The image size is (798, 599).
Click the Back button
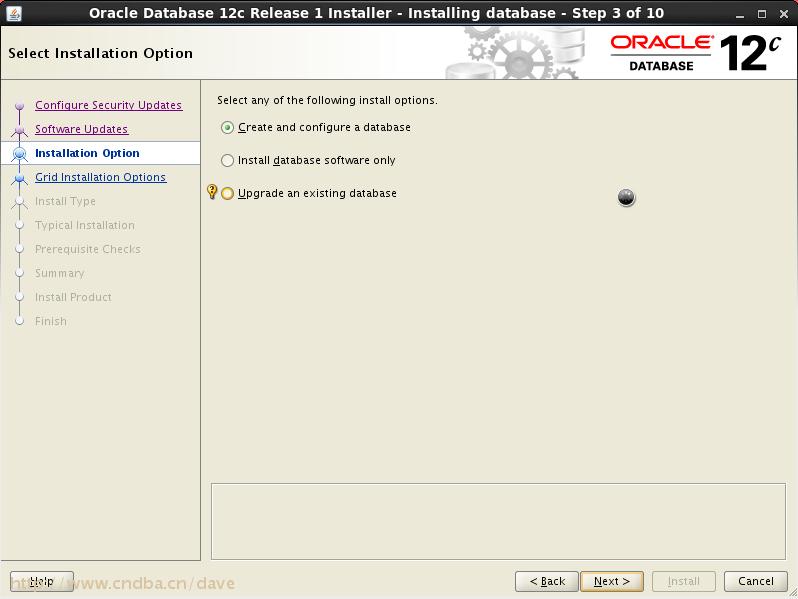(547, 581)
